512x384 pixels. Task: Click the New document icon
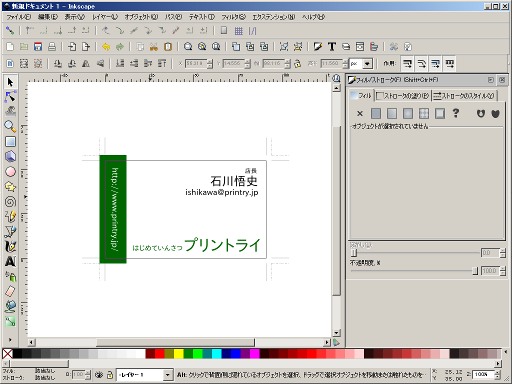[10, 47]
